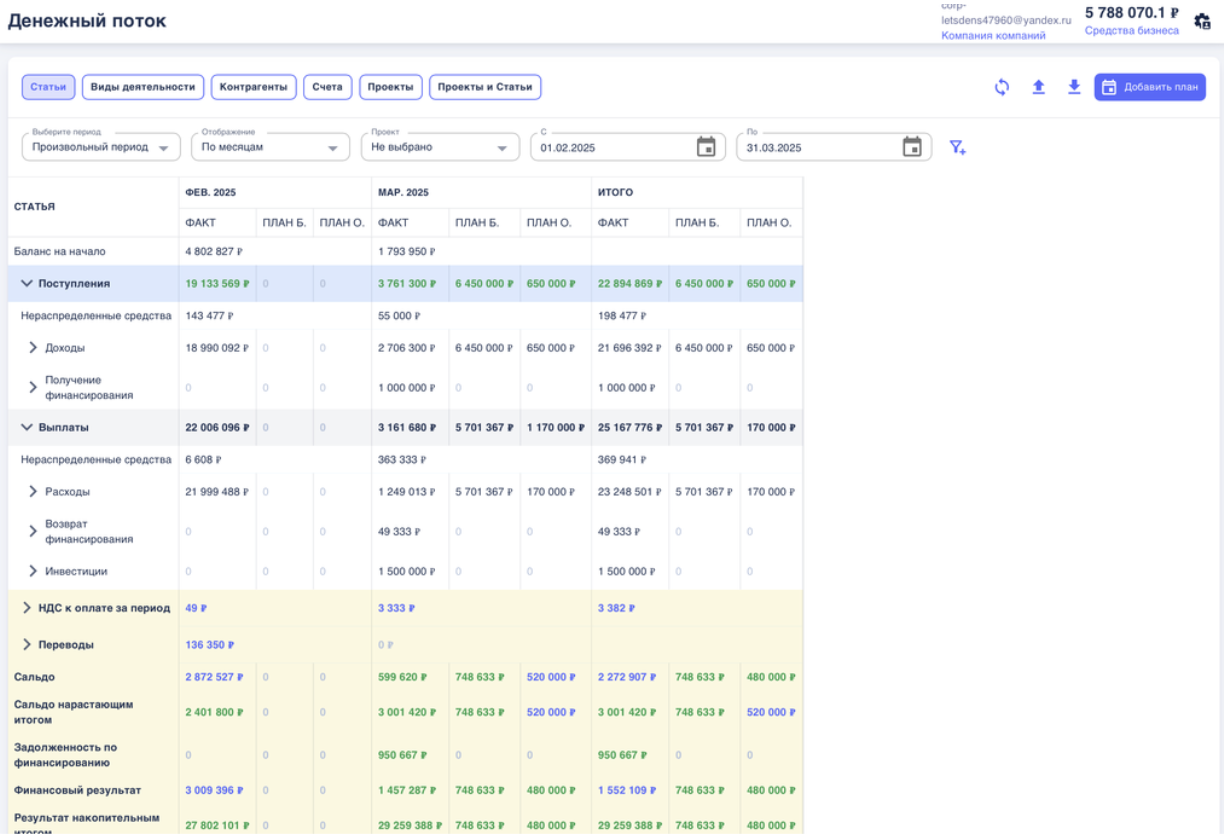The image size is (1224, 838).
Task: Switch to the Контрагенты tab
Action: [x=254, y=87]
